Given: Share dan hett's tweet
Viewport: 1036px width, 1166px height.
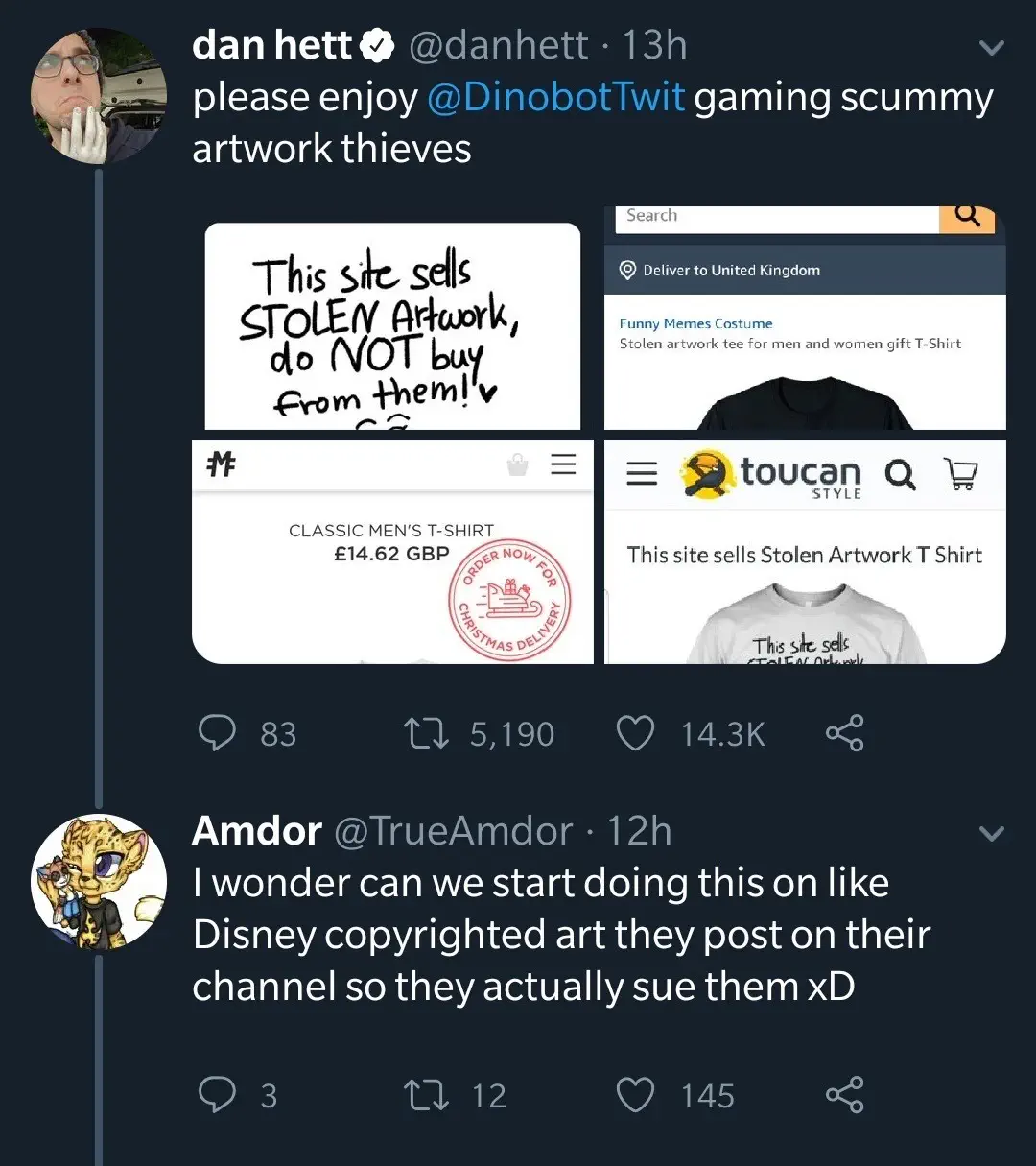Looking at the screenshot, I should pos(844,734).
